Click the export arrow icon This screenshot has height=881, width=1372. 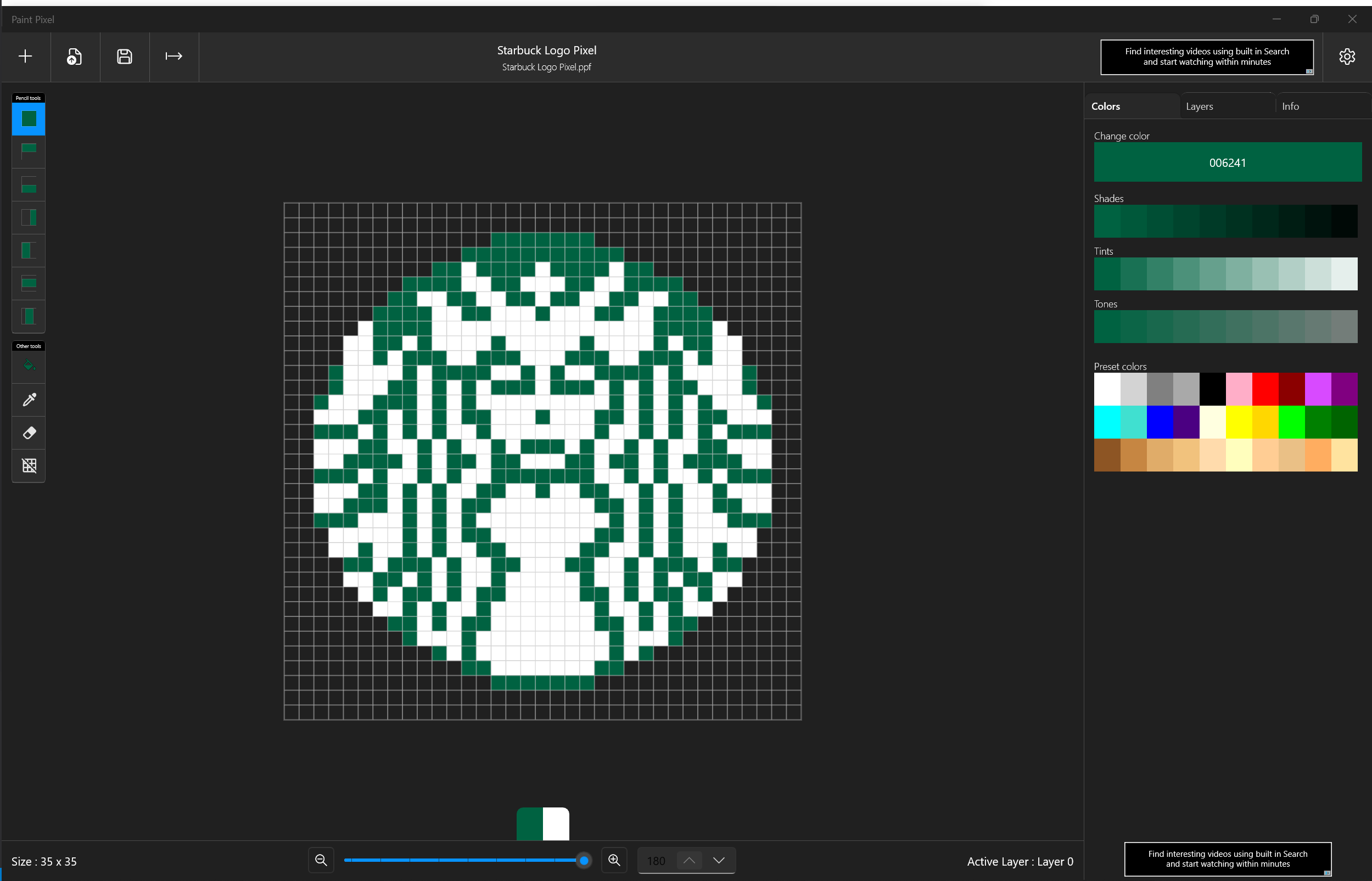coord(174,56)
